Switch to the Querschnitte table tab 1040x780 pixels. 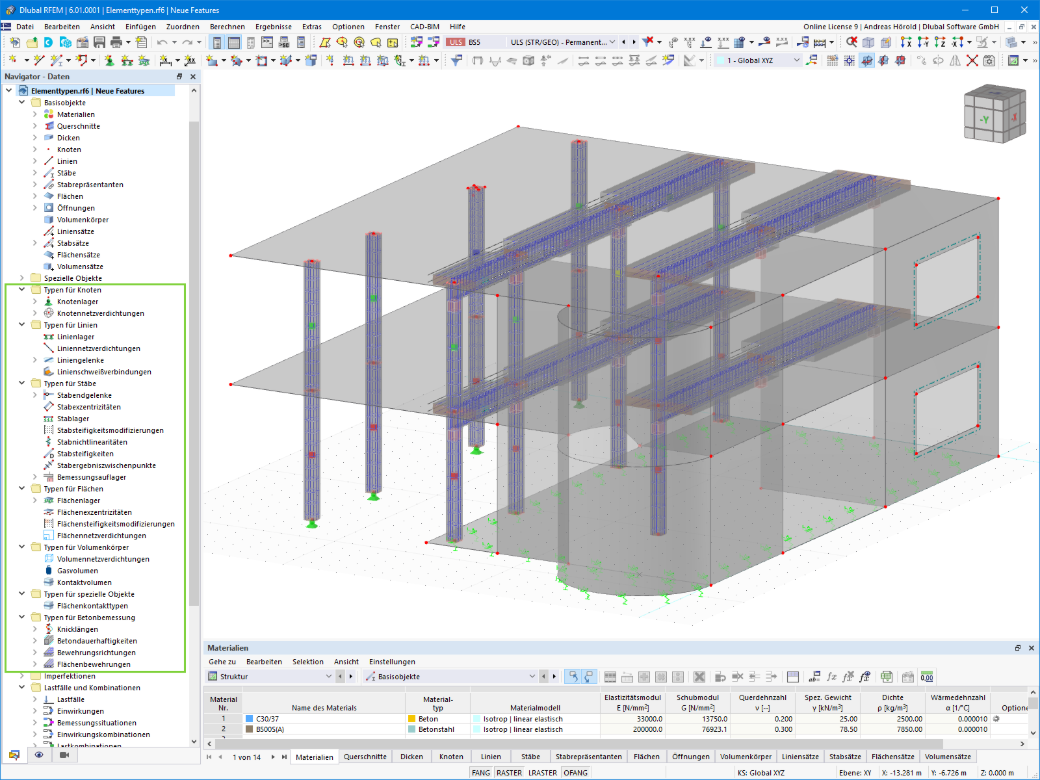[x=365, y=757]
